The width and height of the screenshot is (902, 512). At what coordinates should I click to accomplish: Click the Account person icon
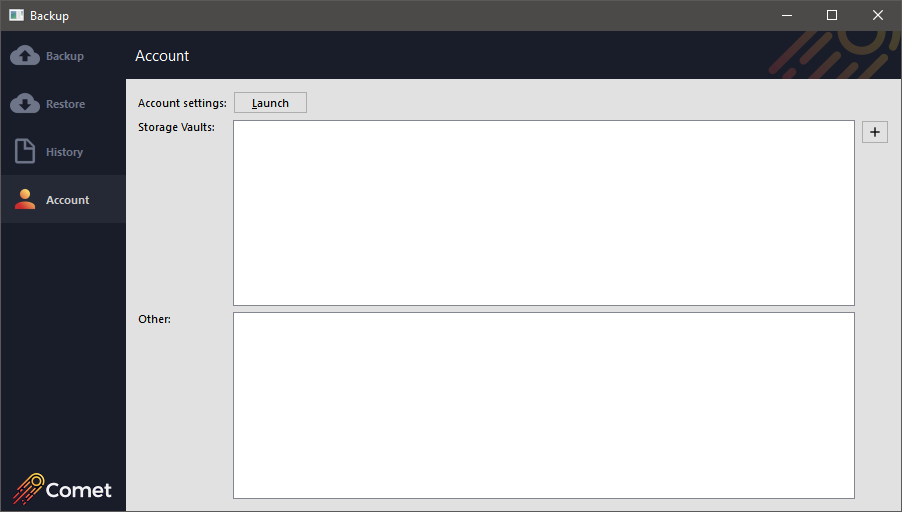pos(25,200)
